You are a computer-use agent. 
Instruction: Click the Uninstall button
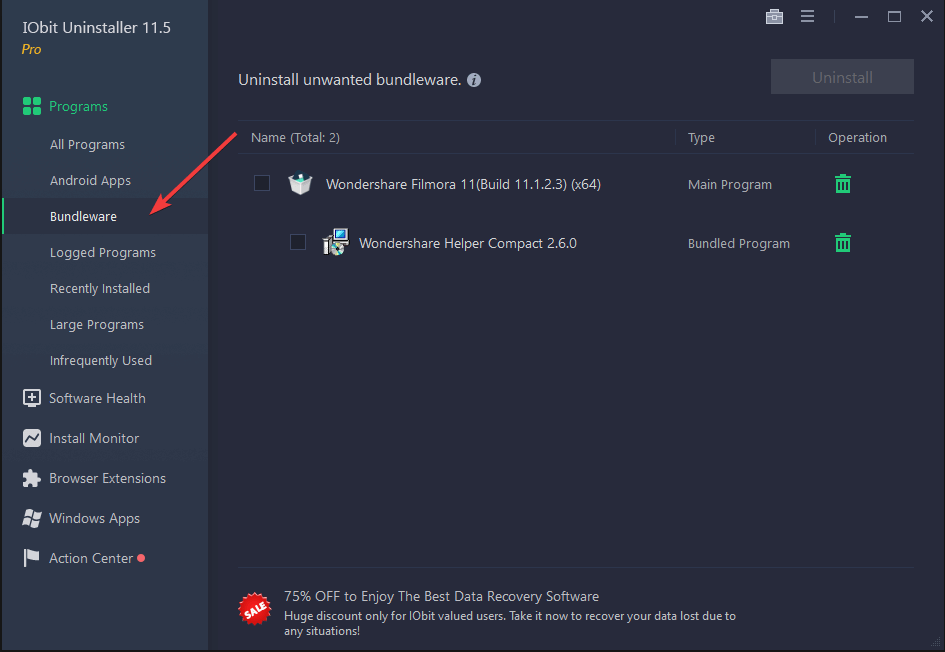tap(842, 77)
